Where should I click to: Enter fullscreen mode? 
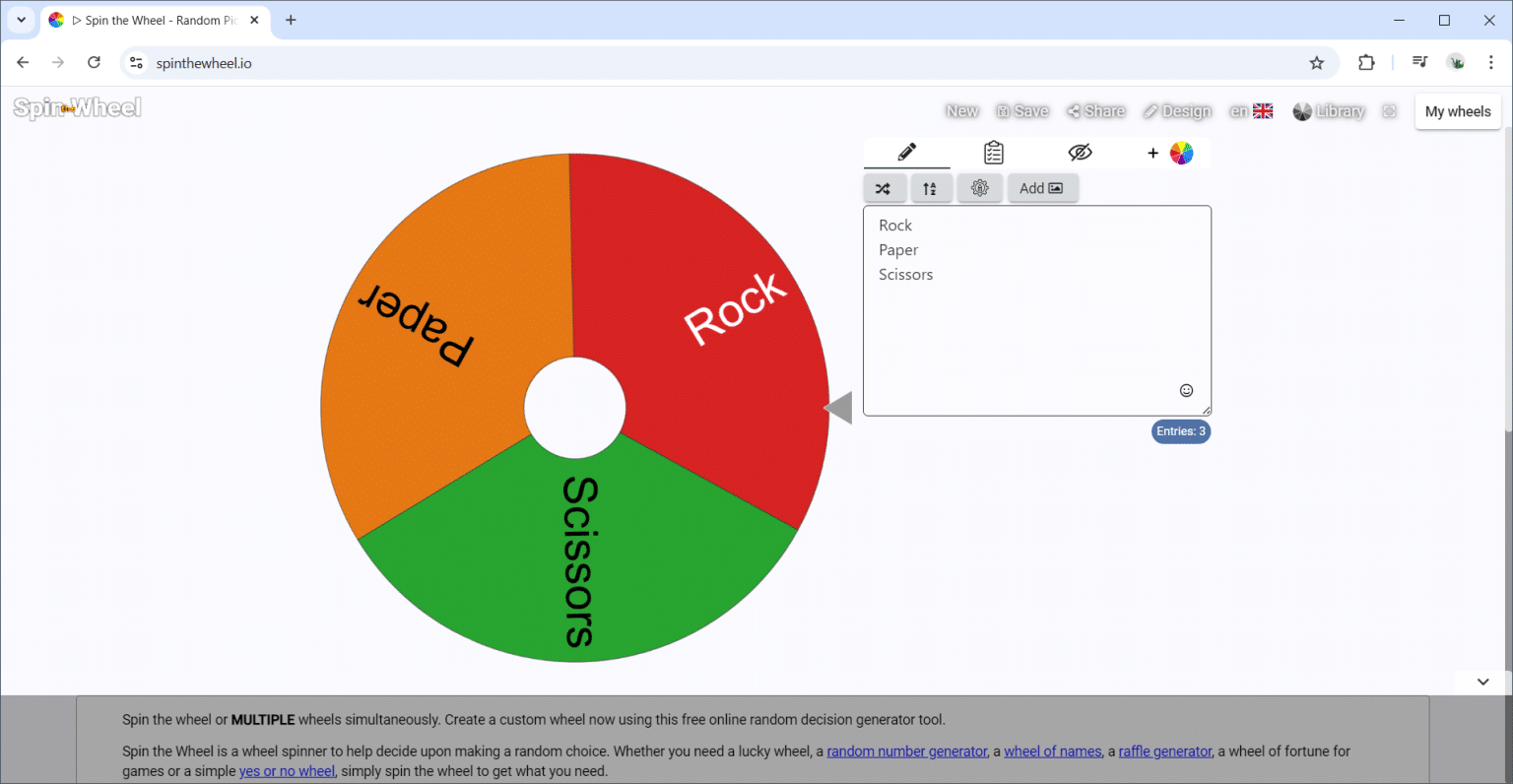point(1389,111)
